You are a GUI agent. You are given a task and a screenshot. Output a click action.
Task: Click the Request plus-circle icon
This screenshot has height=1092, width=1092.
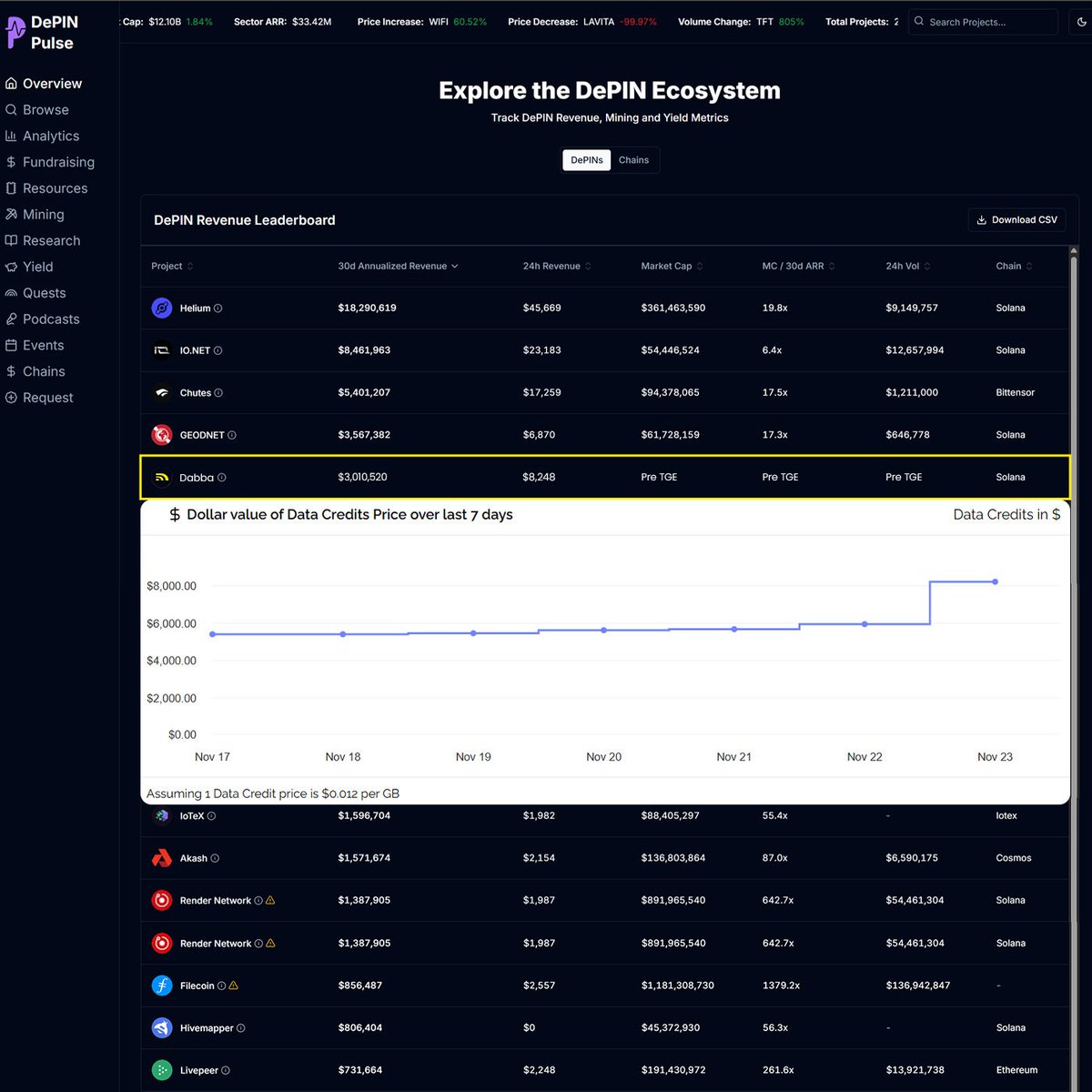11,398
